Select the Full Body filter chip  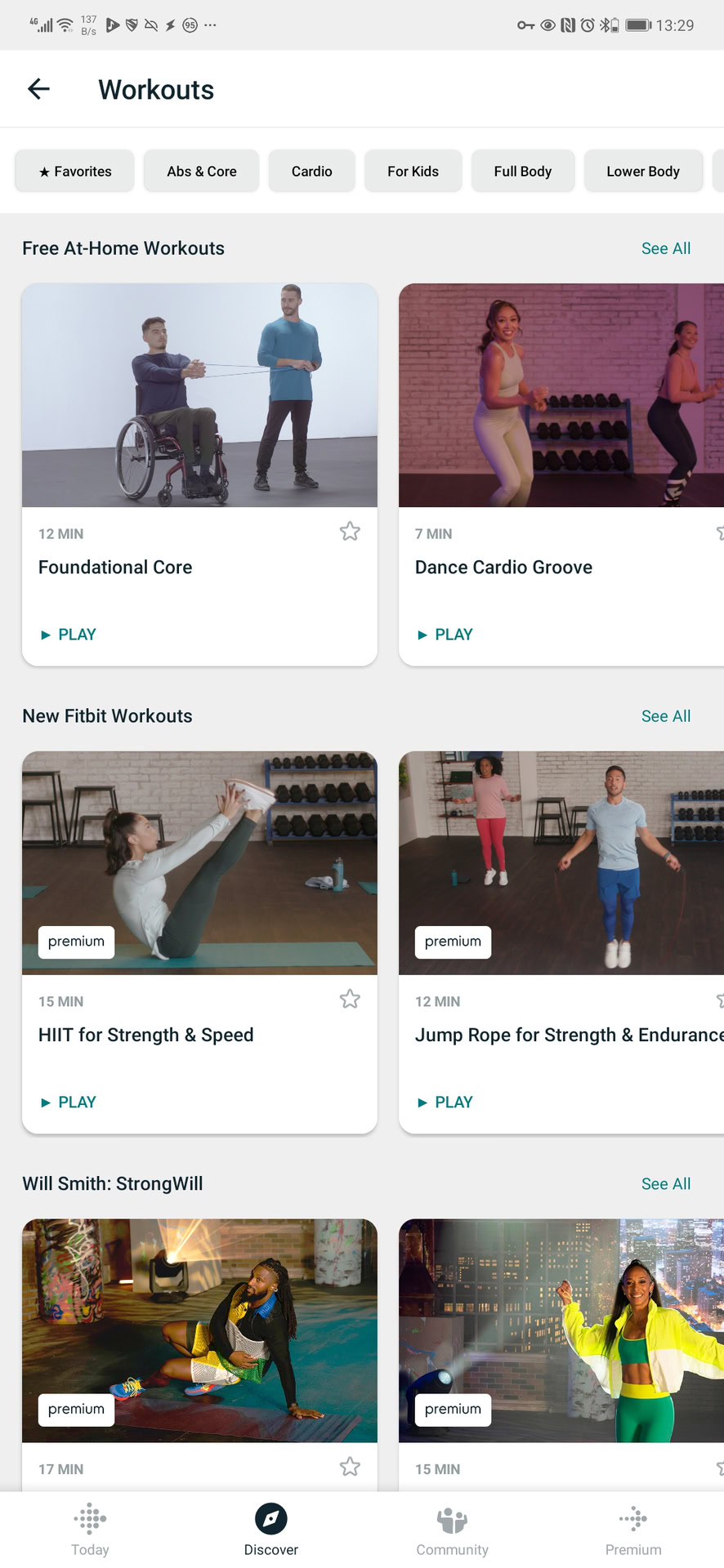[523, 171]
